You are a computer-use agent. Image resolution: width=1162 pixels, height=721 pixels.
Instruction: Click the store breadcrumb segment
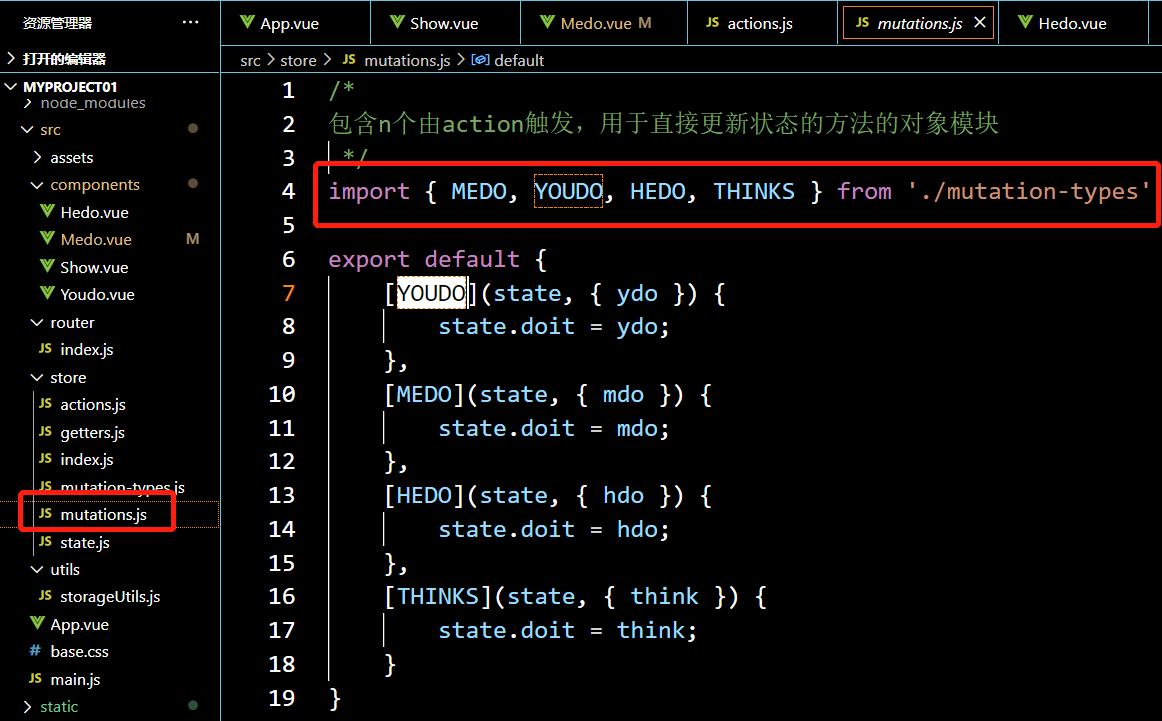298,60
